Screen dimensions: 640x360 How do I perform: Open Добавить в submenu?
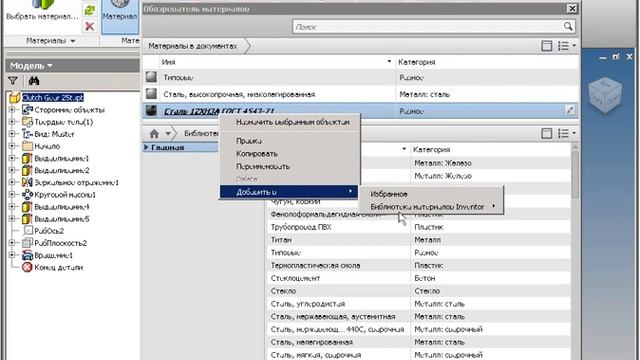coord(289,192)
